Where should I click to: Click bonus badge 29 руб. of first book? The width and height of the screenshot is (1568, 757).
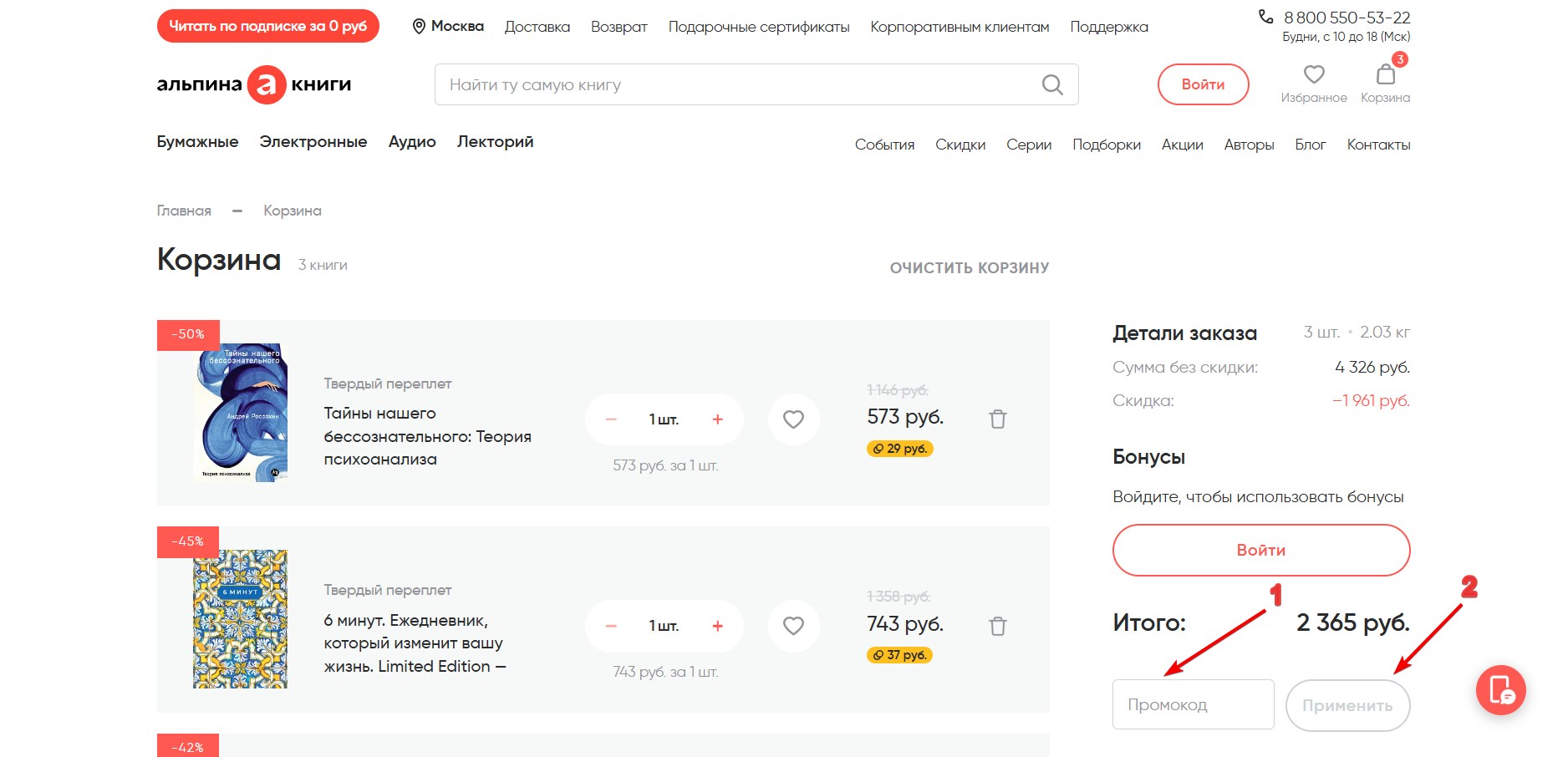point(899,449)
